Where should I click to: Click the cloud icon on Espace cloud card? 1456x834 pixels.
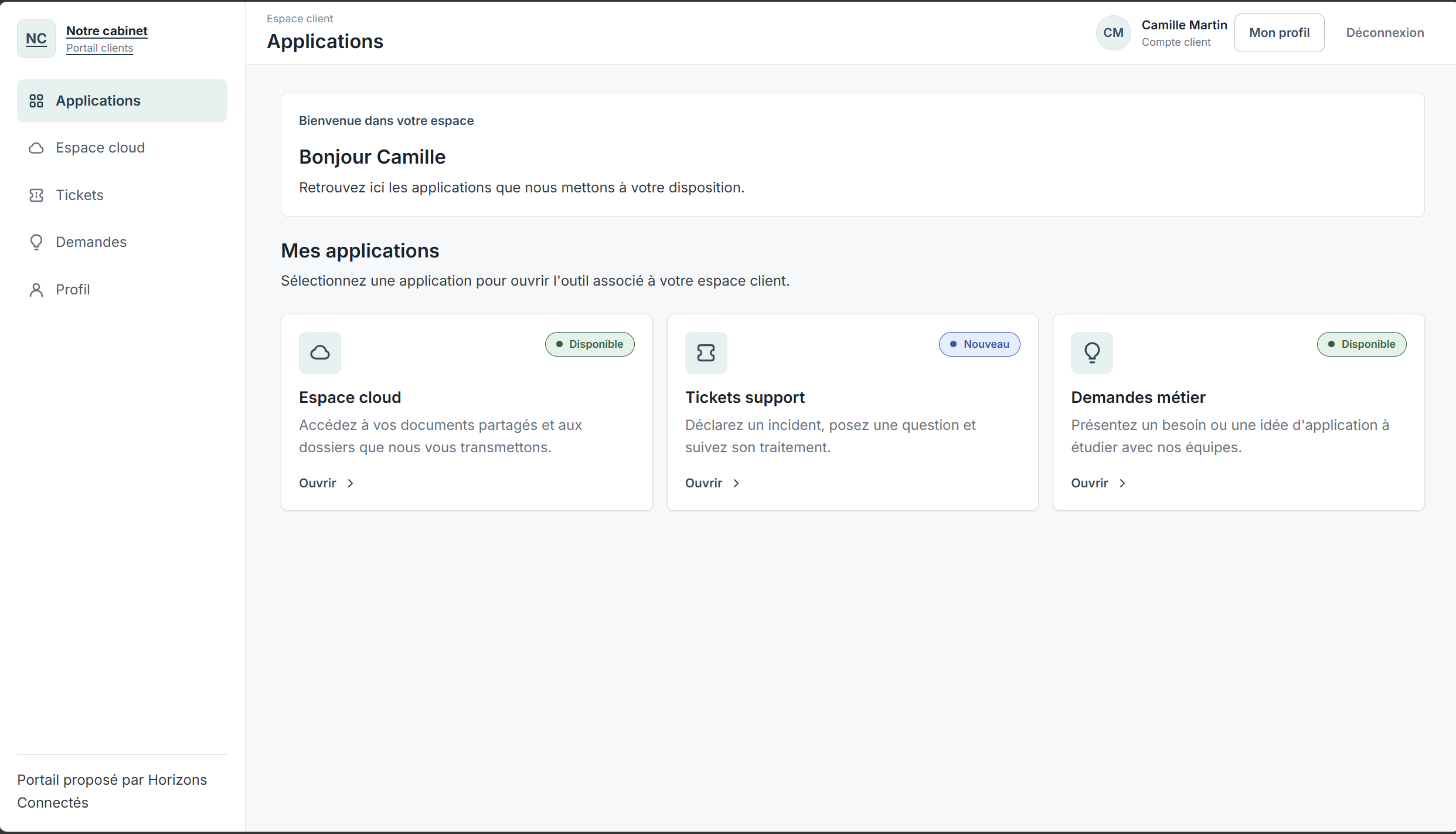click(320, 353)
